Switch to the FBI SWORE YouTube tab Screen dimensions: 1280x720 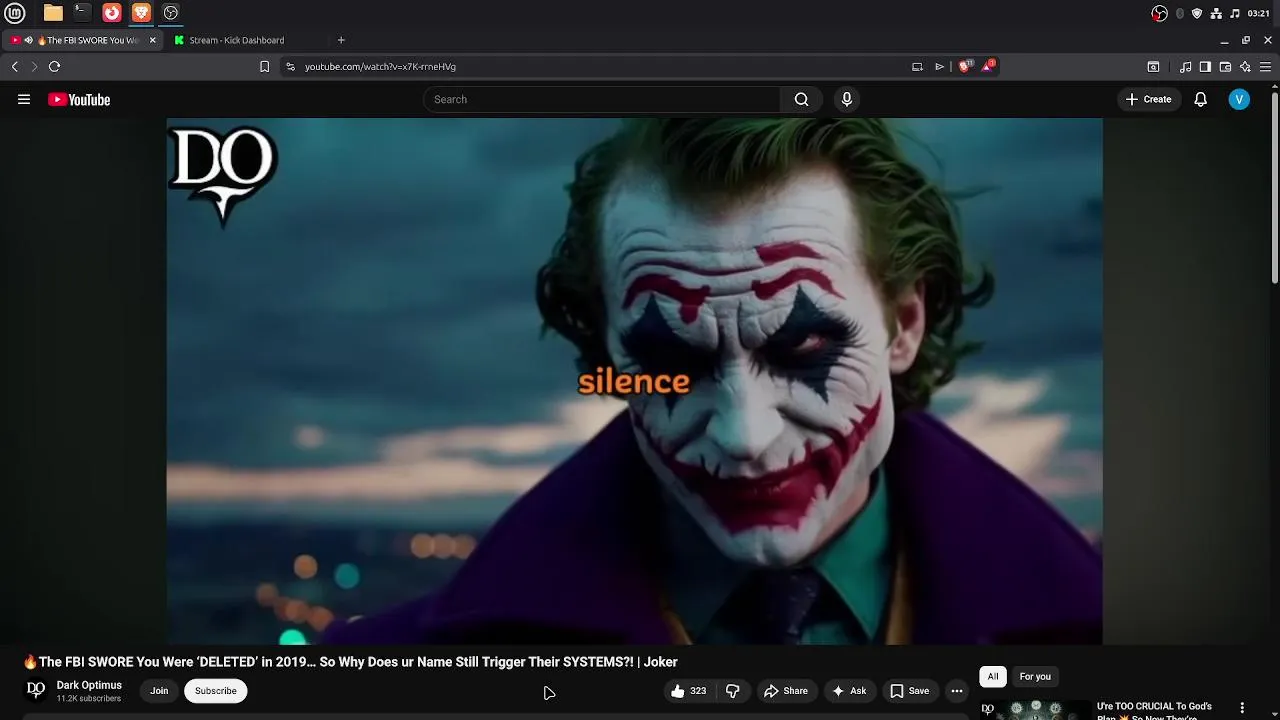[x=83, y=40]
